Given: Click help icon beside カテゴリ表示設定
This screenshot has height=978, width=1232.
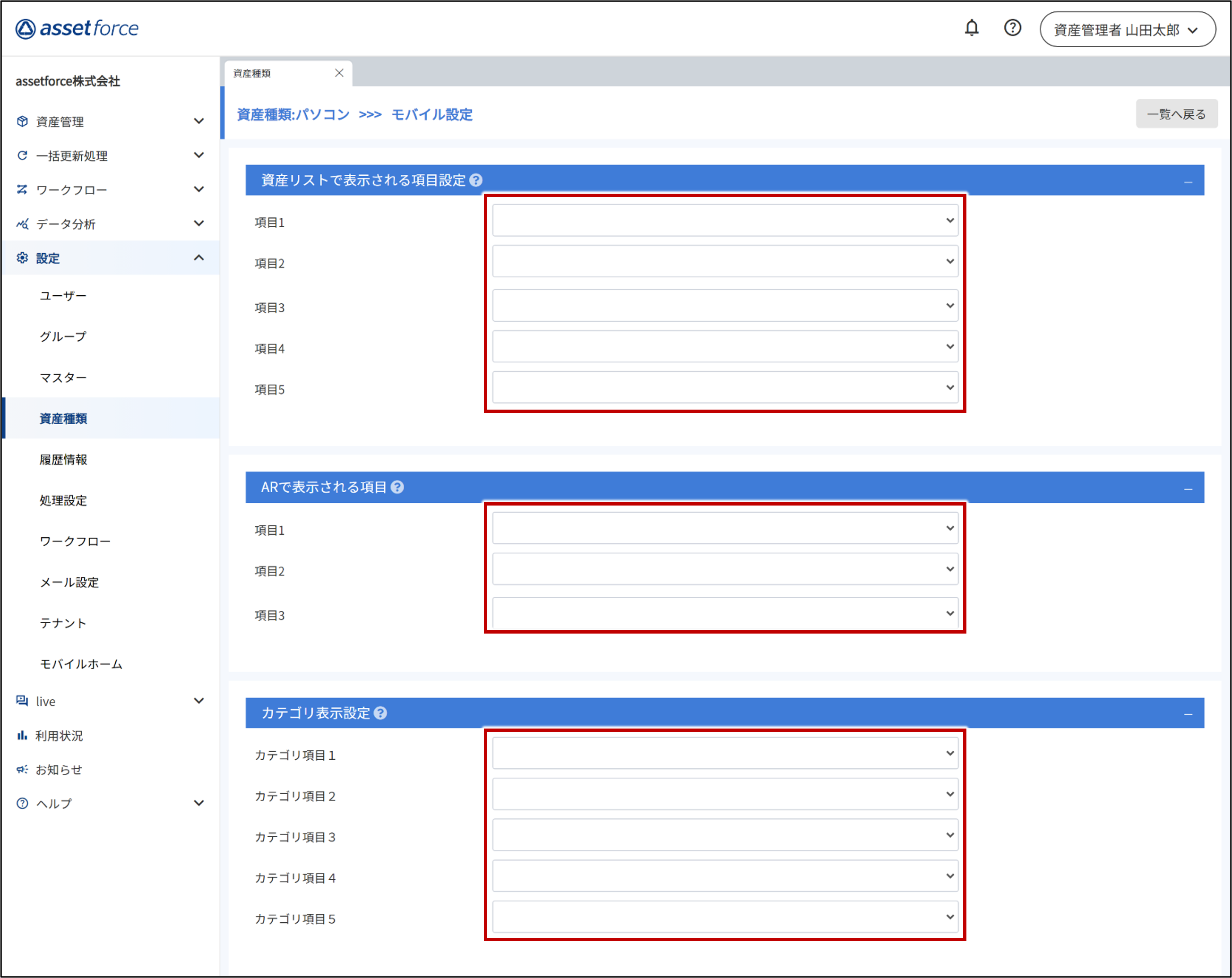Looking at the screenshot, I should 380,713.
